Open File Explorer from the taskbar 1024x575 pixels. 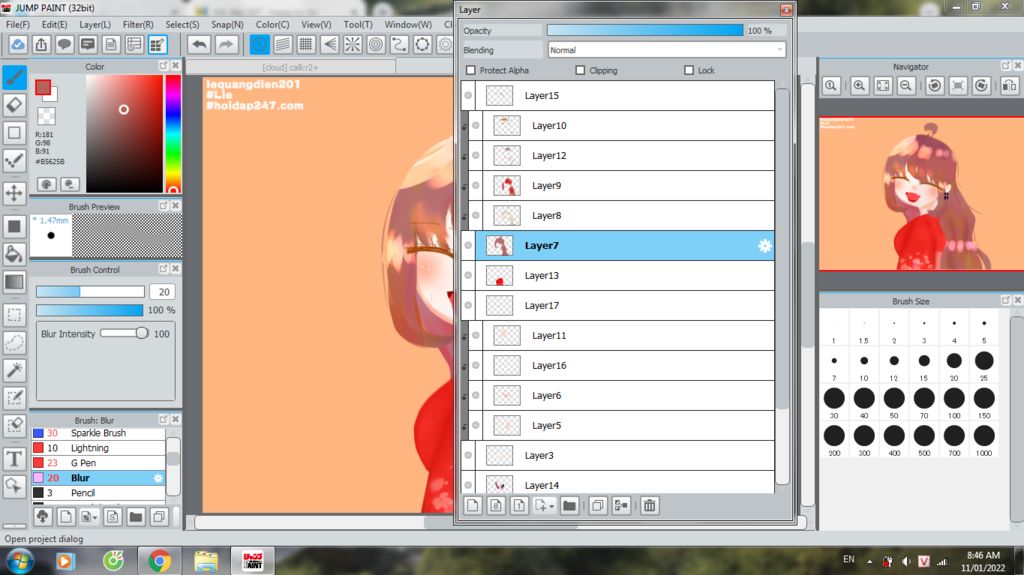pos(206,561)
